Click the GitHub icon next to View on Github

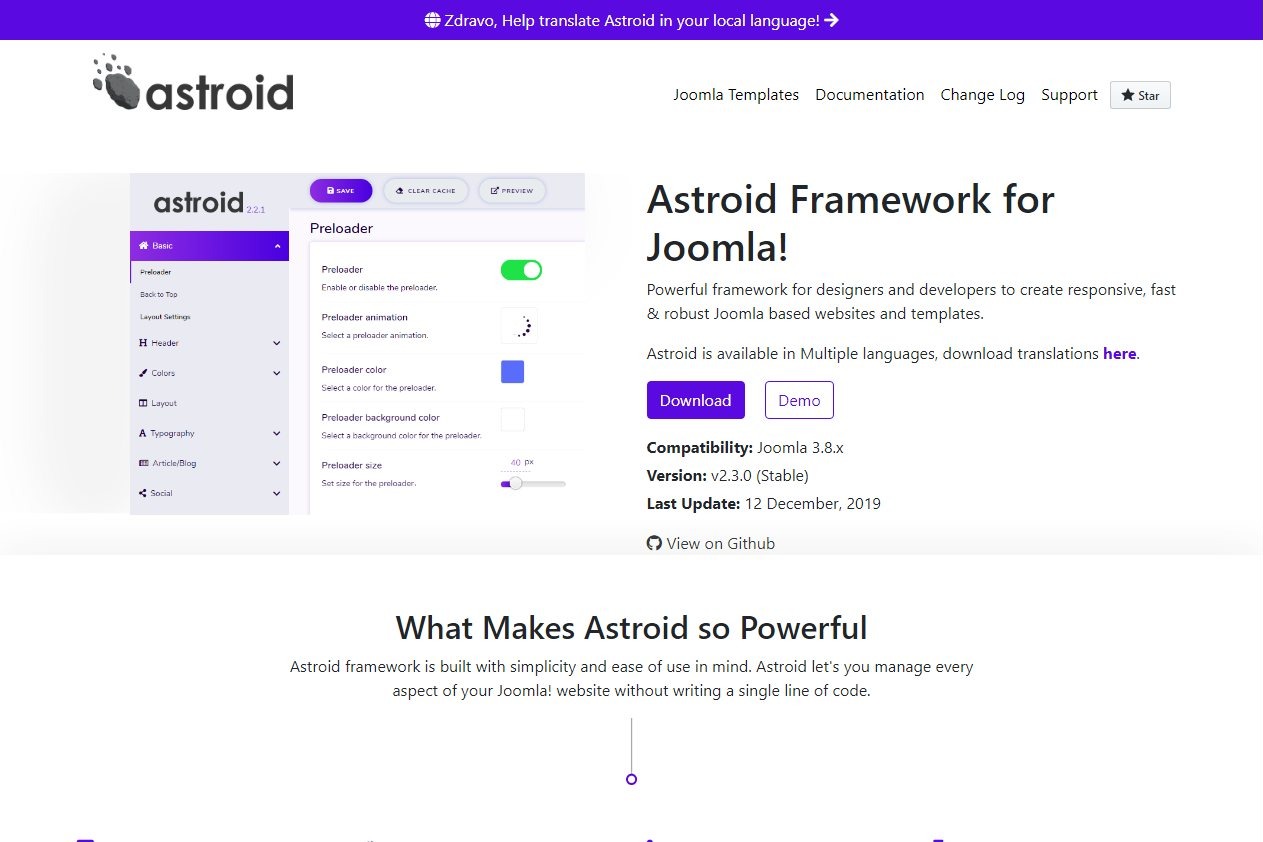pos(654,543)
